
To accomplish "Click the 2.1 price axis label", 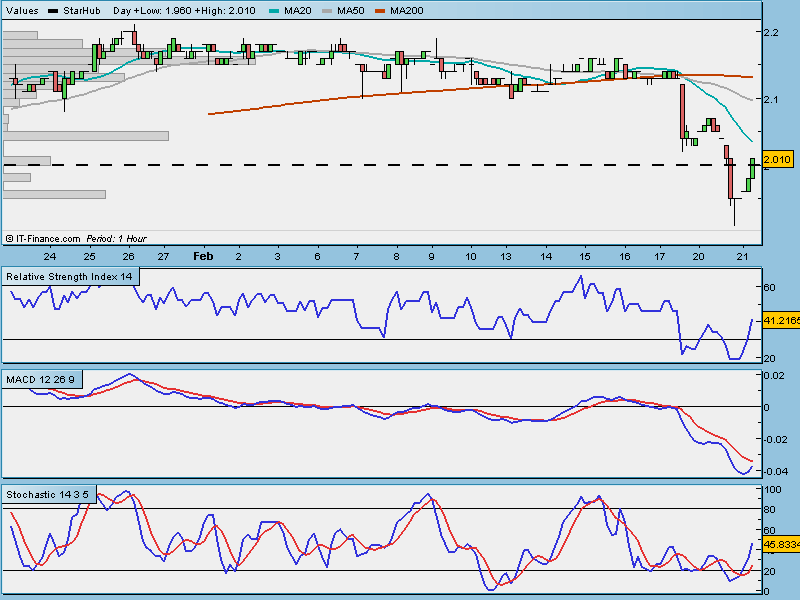I will (x=771, y=99).
